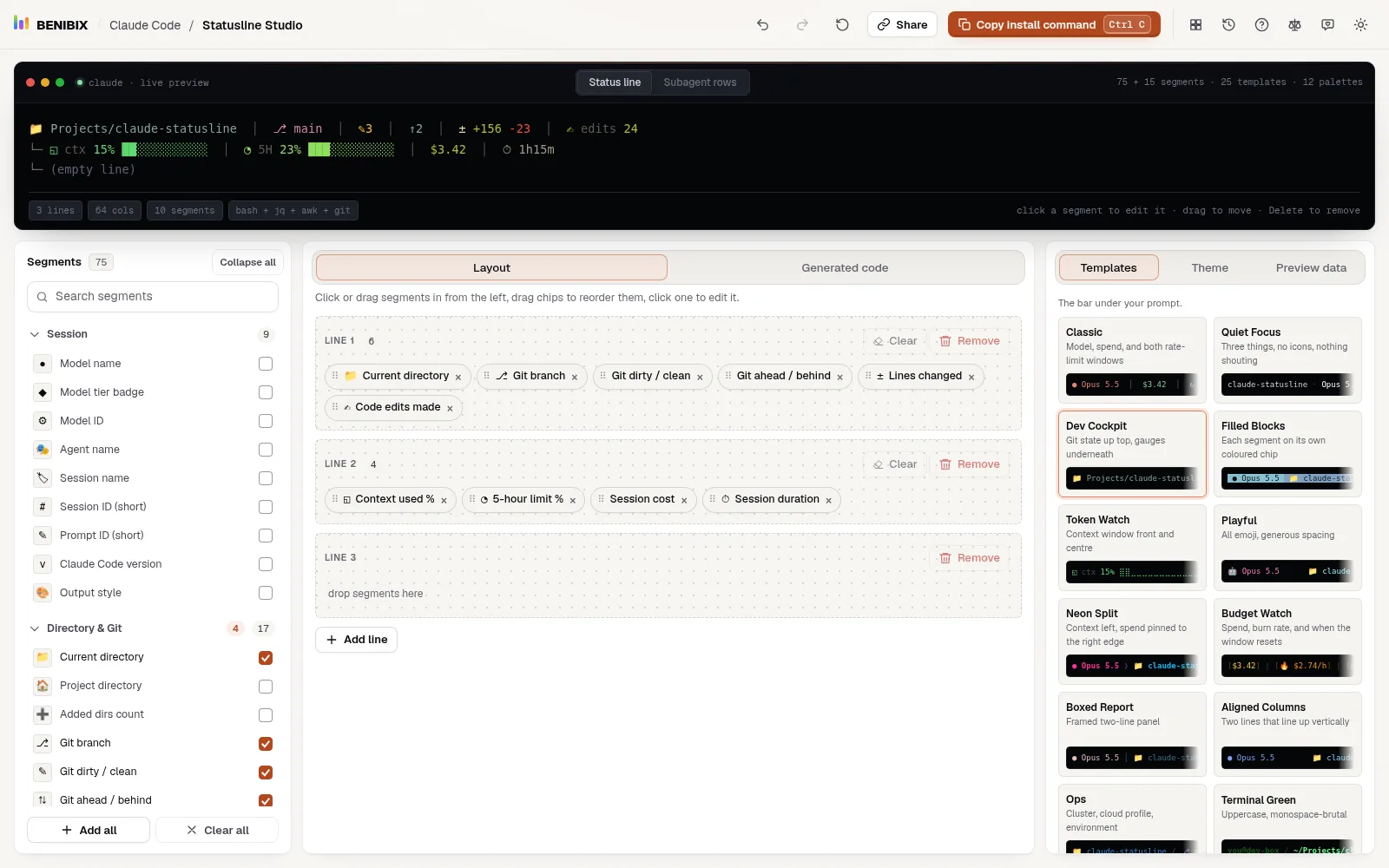This screenshot has width=1389, height=868.
Task: Open the Preview data tab
Action: coord(1311,268)
